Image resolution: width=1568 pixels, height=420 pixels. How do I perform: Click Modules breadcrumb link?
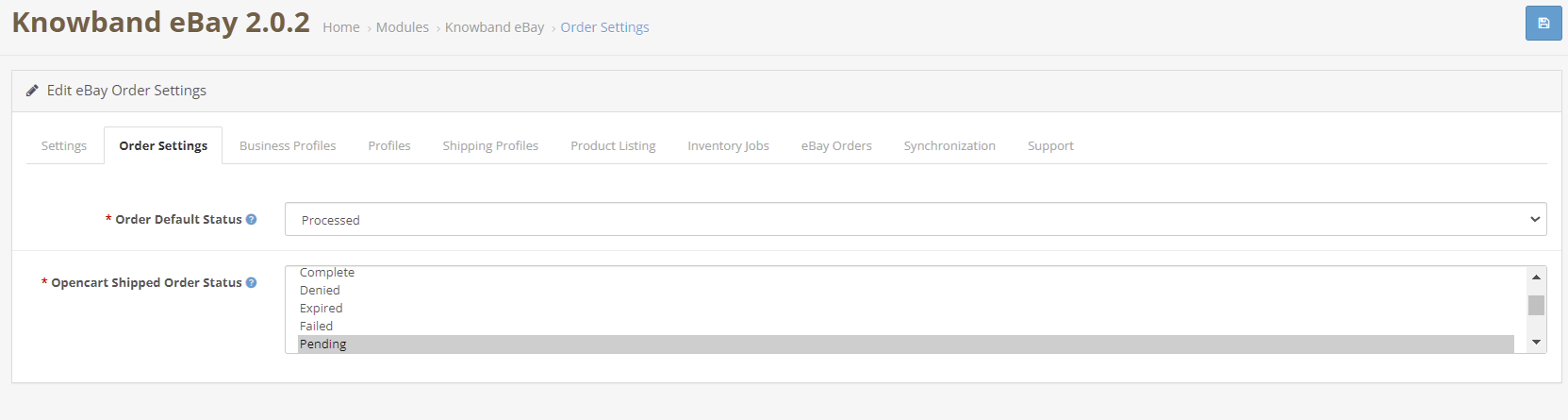[403, 27]
